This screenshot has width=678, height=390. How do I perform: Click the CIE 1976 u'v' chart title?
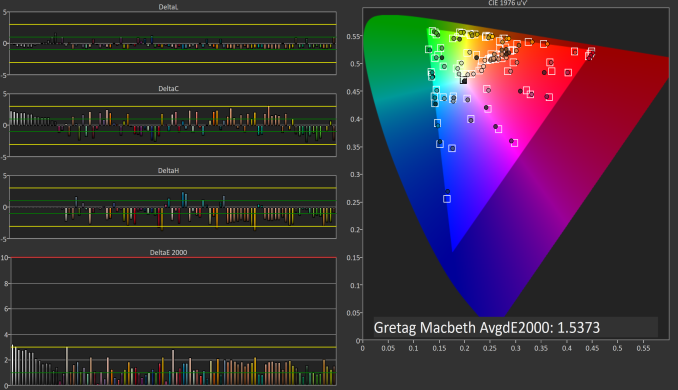(508, 3)
